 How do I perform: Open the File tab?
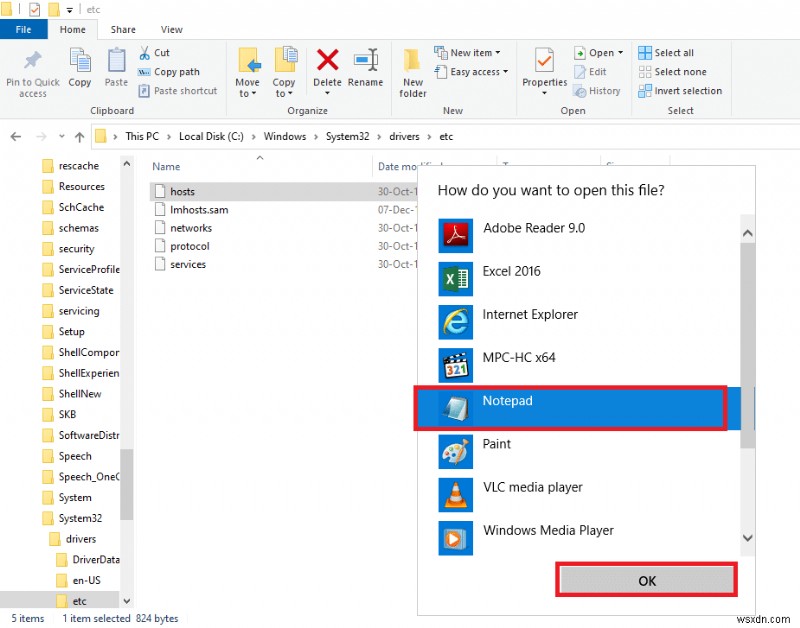[x=23, y=30]
